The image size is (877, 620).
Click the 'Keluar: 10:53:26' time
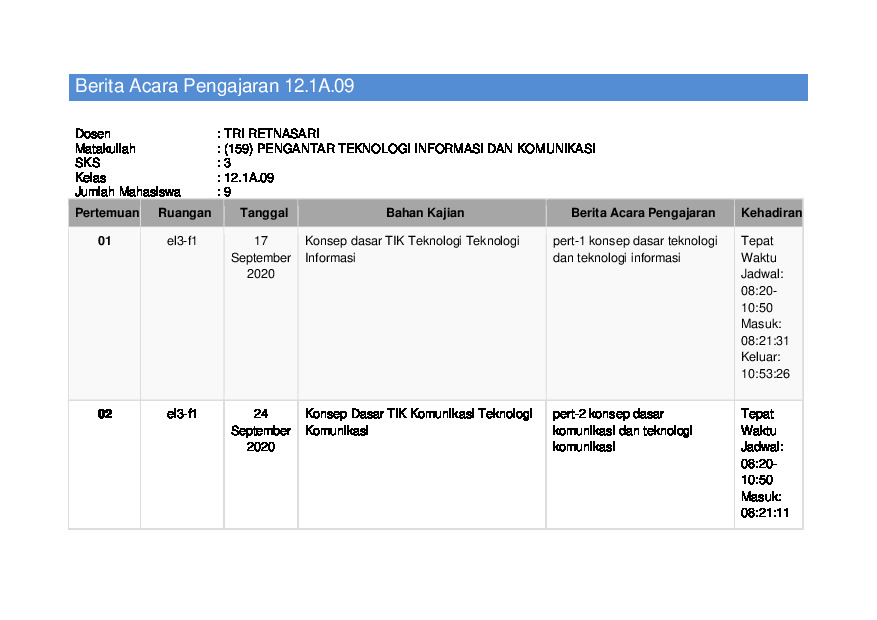click(765, 366)
